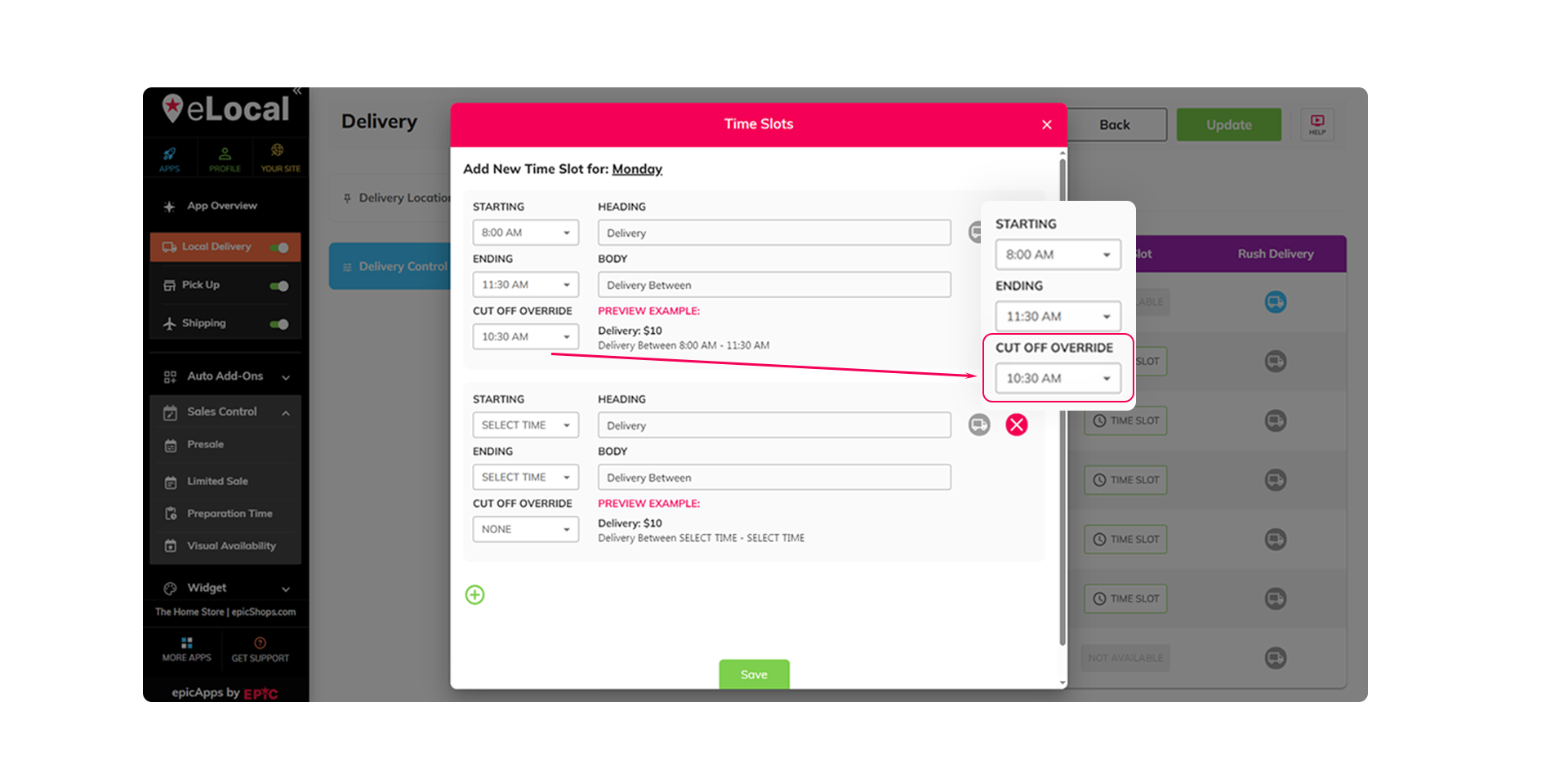Viewport: 1568px width, 778px height.
Task: Toggle Local Delivery off
Action: coord(280,247)
